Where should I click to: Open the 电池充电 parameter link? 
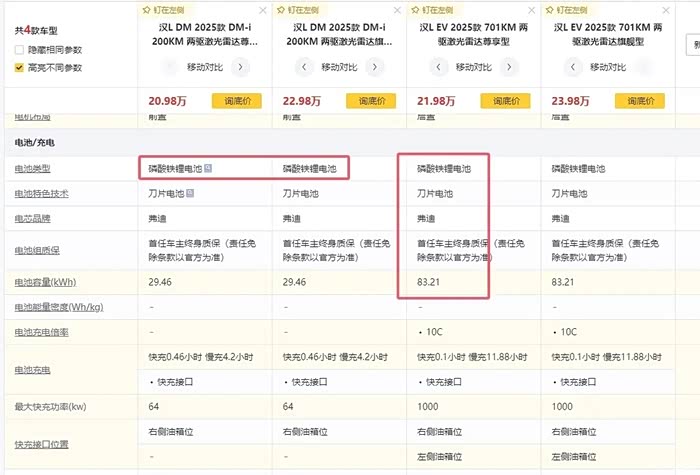click(33, 370)
